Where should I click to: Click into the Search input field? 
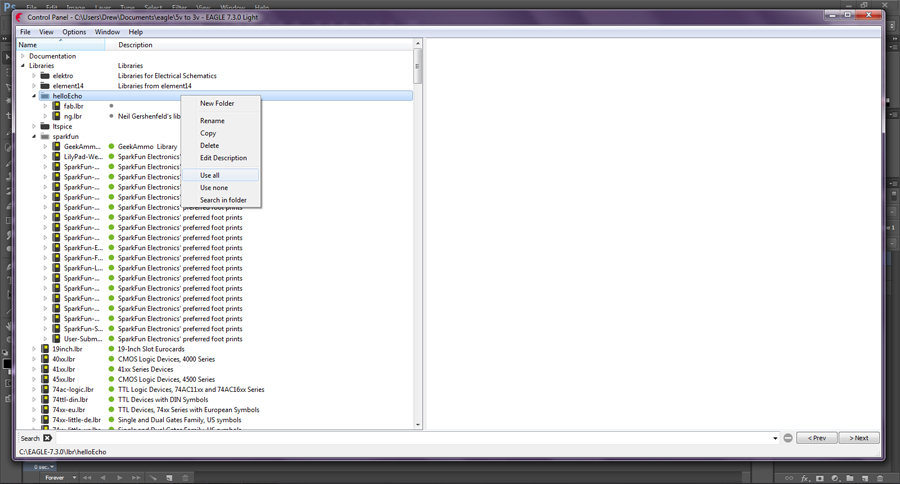pos(412,438)
